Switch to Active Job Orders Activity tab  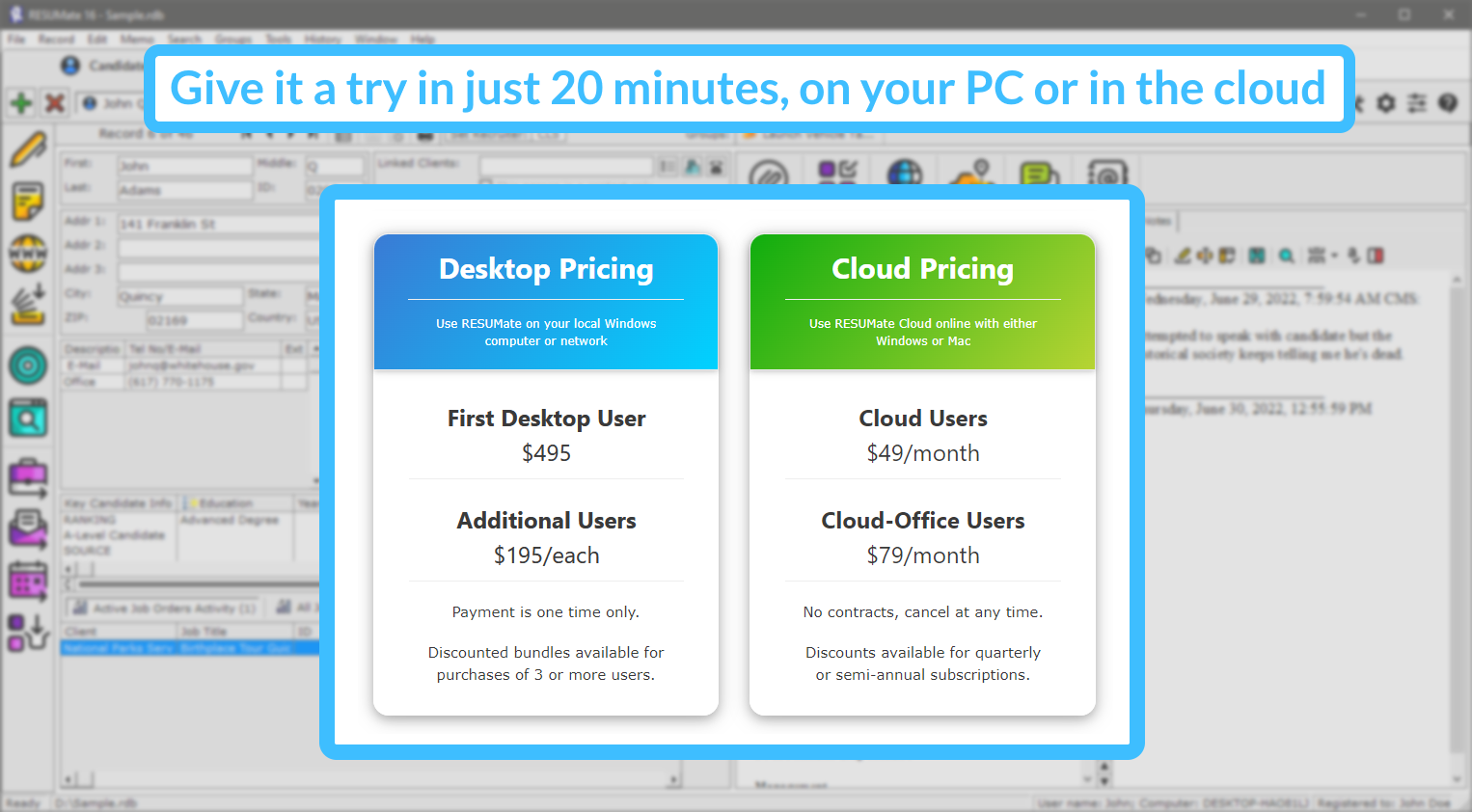(x=165, y=608)
